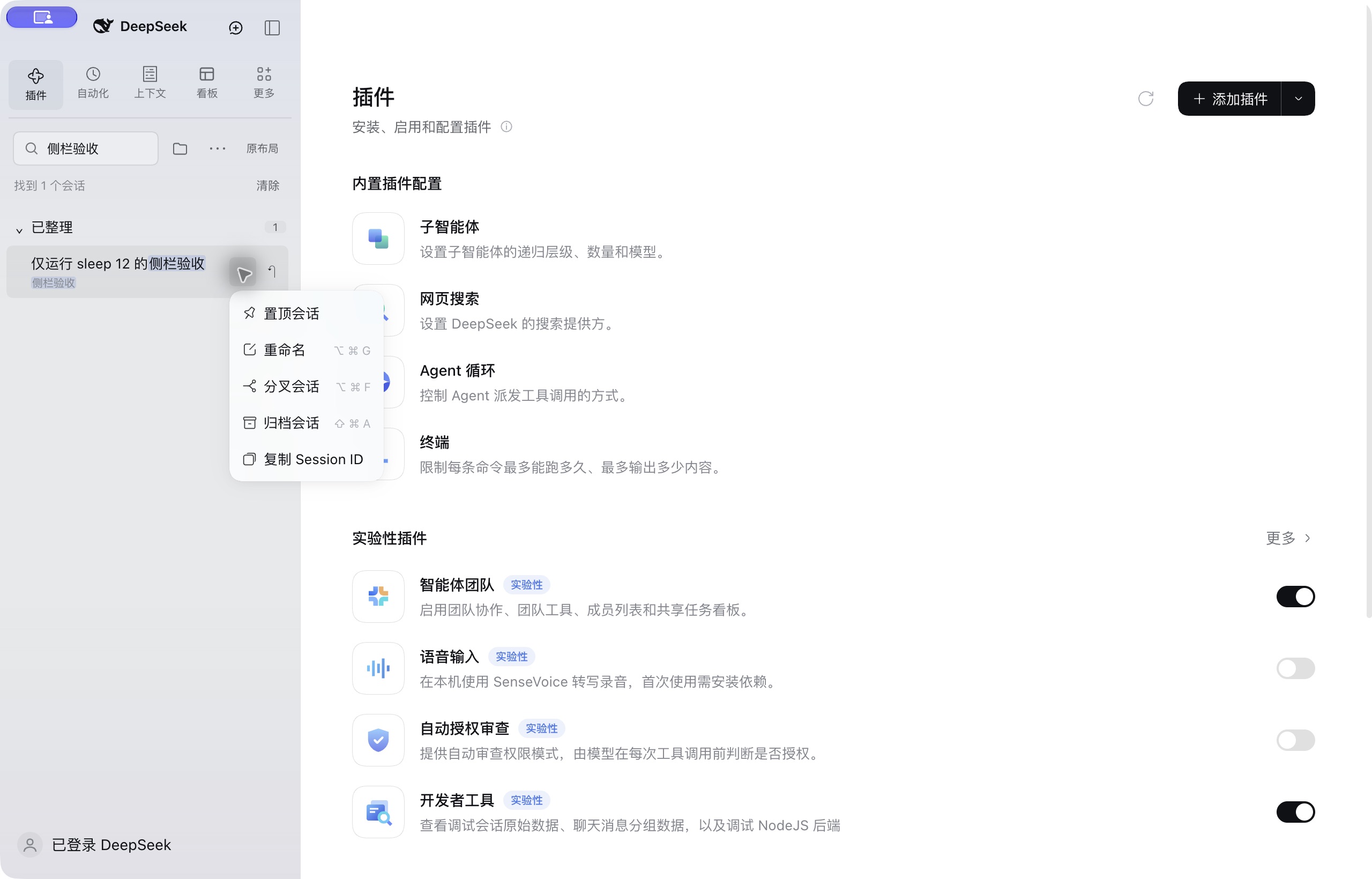This screenshot has height=879, width=1372.
Task: Click the return arrow icon on the session row
Action: 272,272
